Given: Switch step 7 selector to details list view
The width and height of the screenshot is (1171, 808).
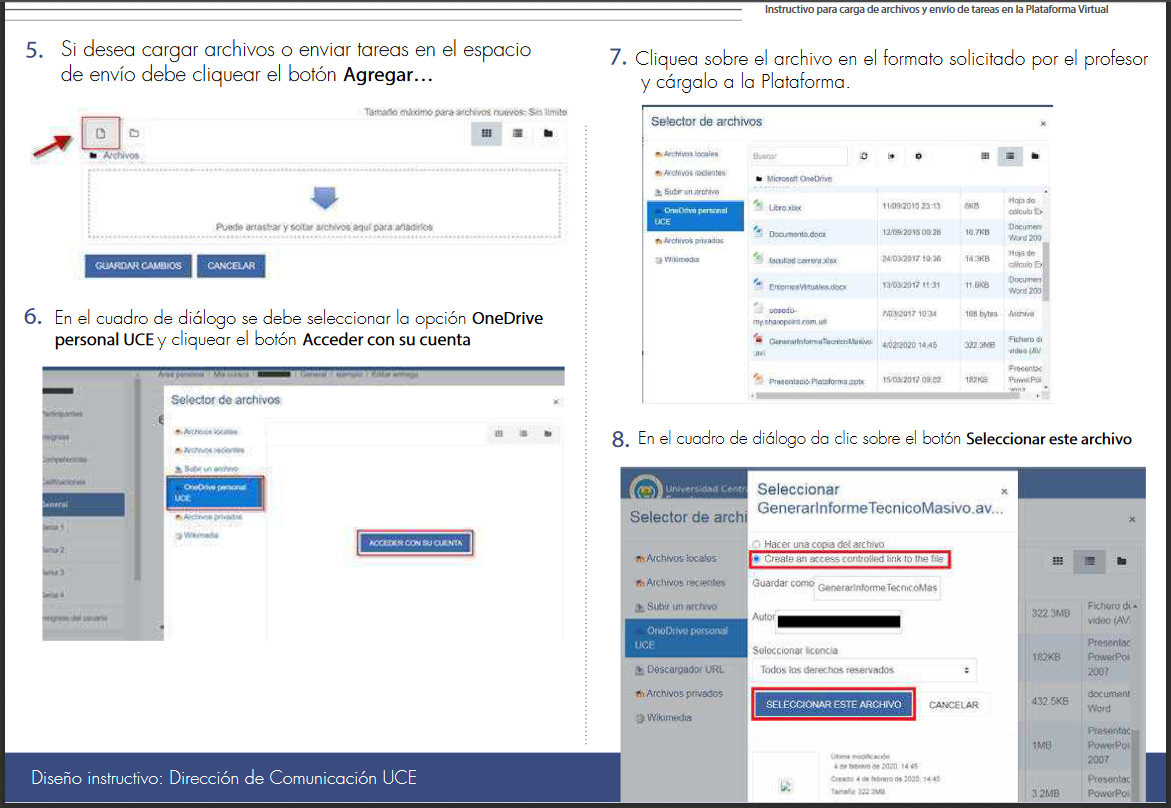Looking at the screenshot, I should point(1010,156).
